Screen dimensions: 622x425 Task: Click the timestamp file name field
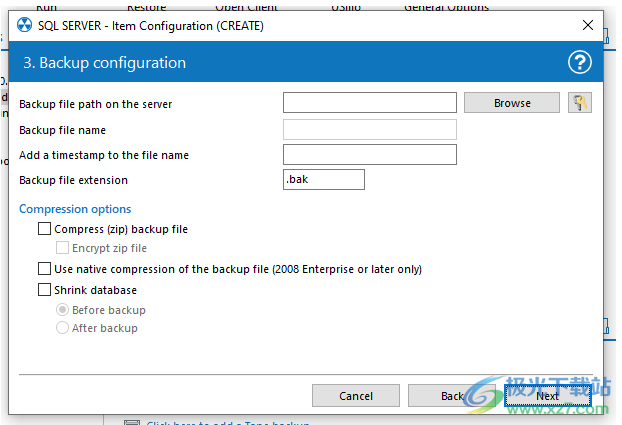[370, 154]
